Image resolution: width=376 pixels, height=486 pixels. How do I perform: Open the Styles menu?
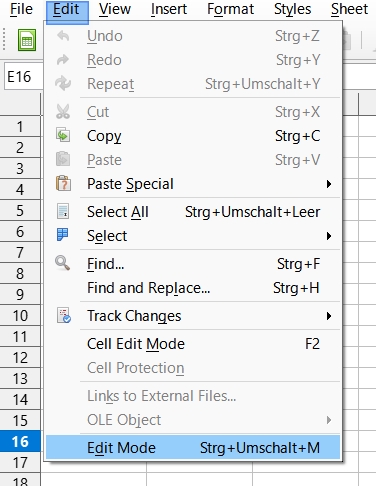[x=292, y=9]
